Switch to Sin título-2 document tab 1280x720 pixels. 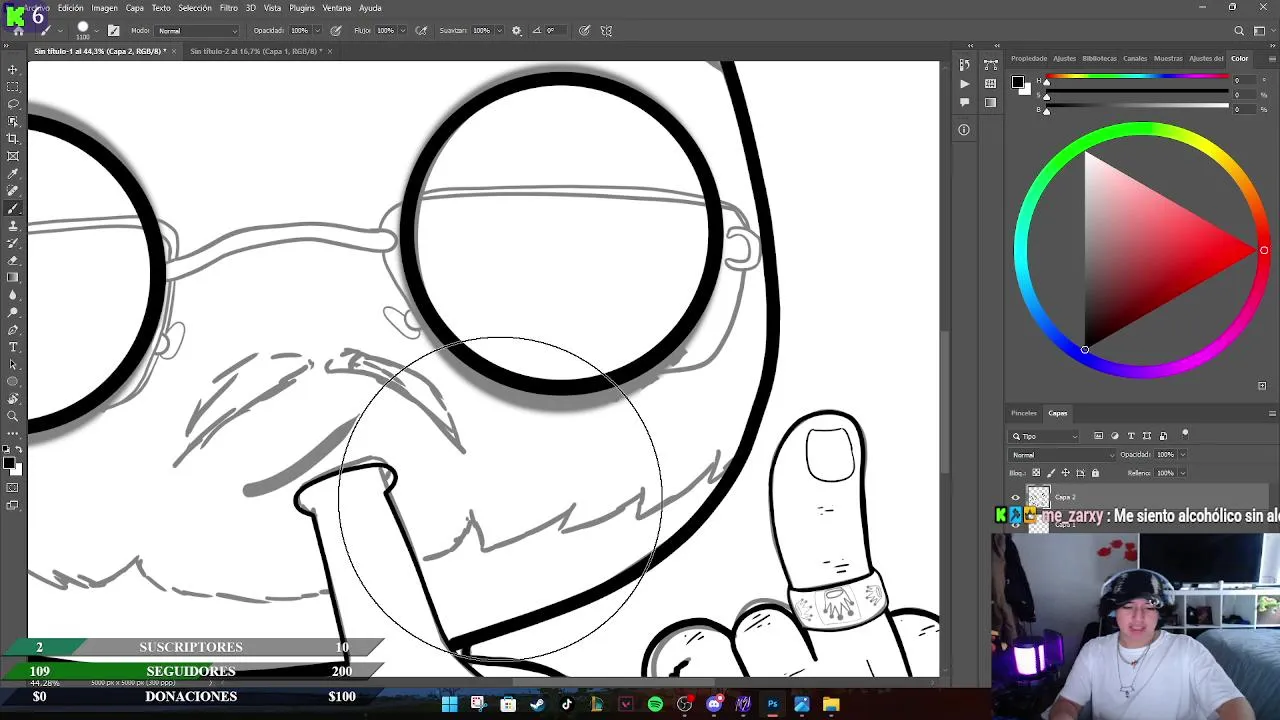256,51
